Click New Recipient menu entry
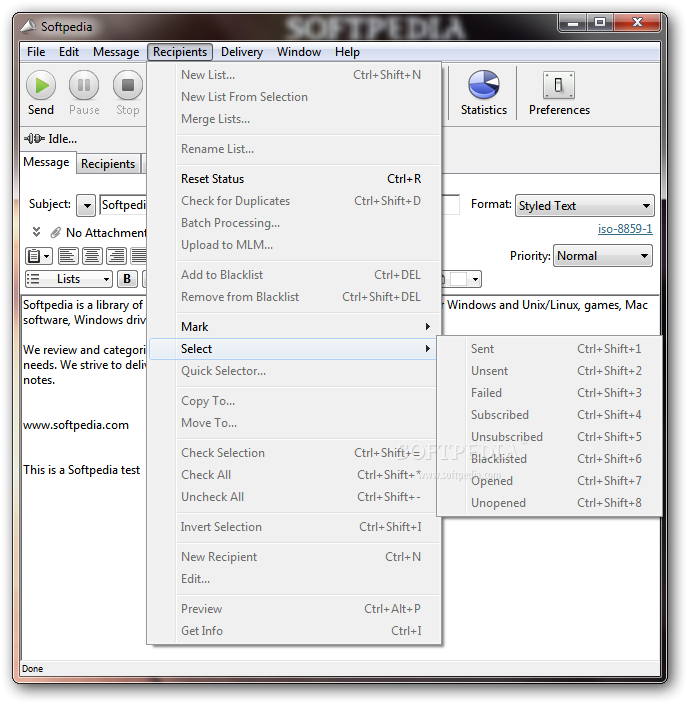The image size is (688, 704). point(295,557)
